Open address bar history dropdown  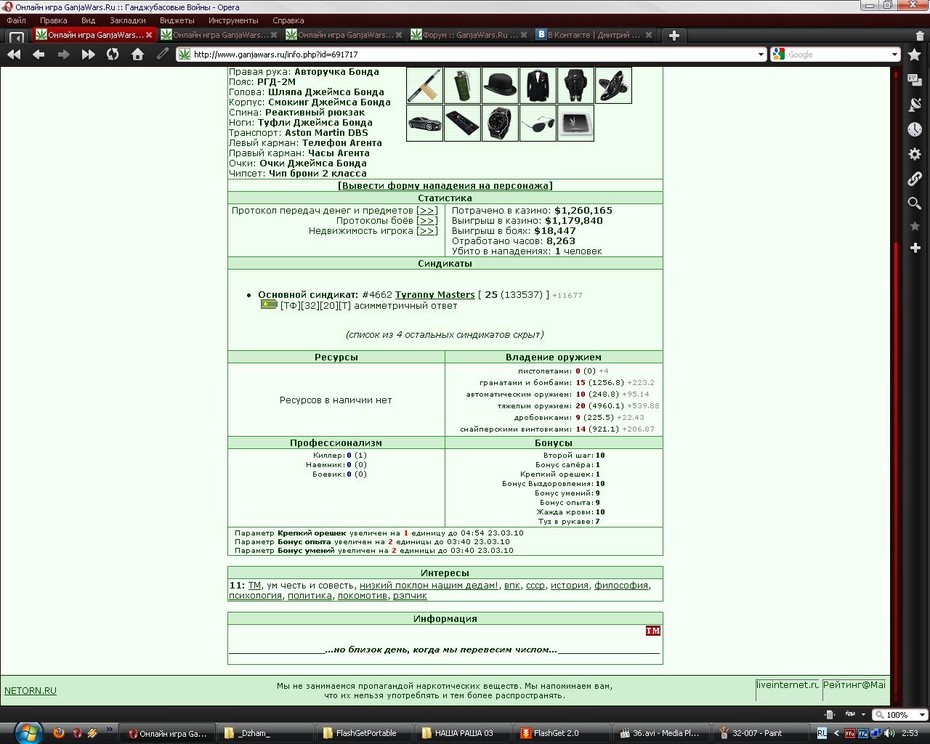tap(760, 55)
